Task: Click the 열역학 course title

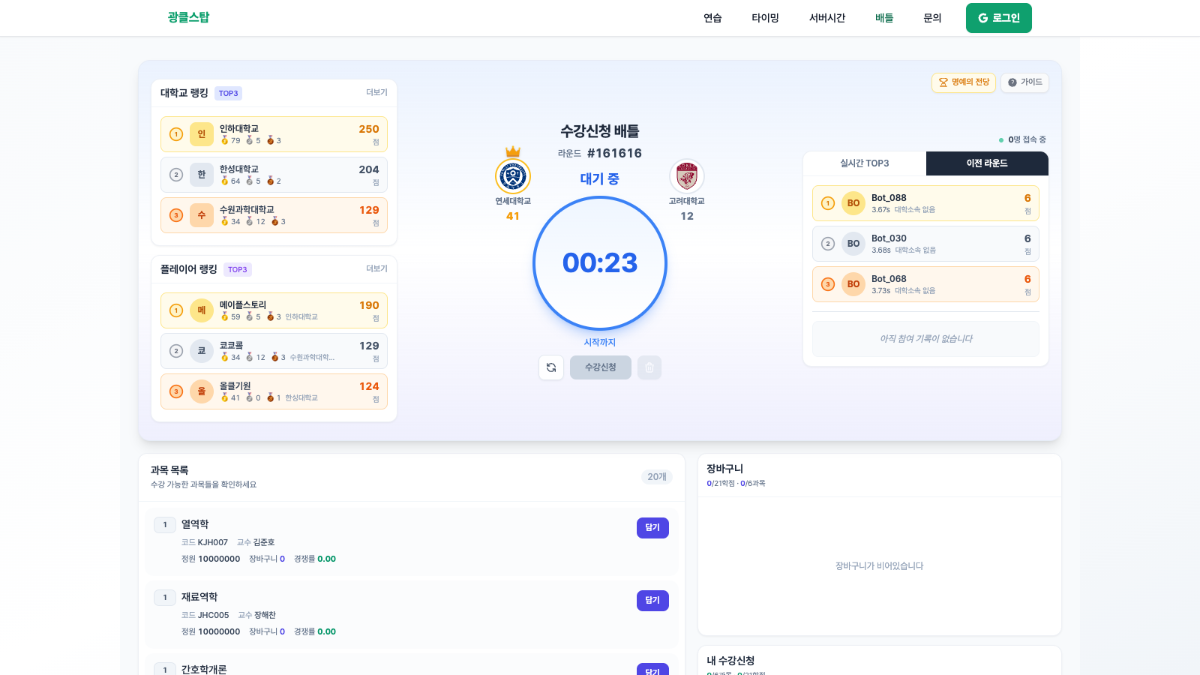Action: [x=195, y=524]
